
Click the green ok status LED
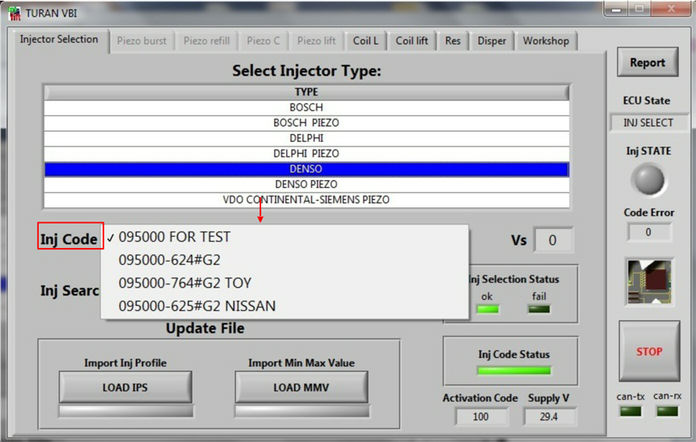(x=487, y=308)
